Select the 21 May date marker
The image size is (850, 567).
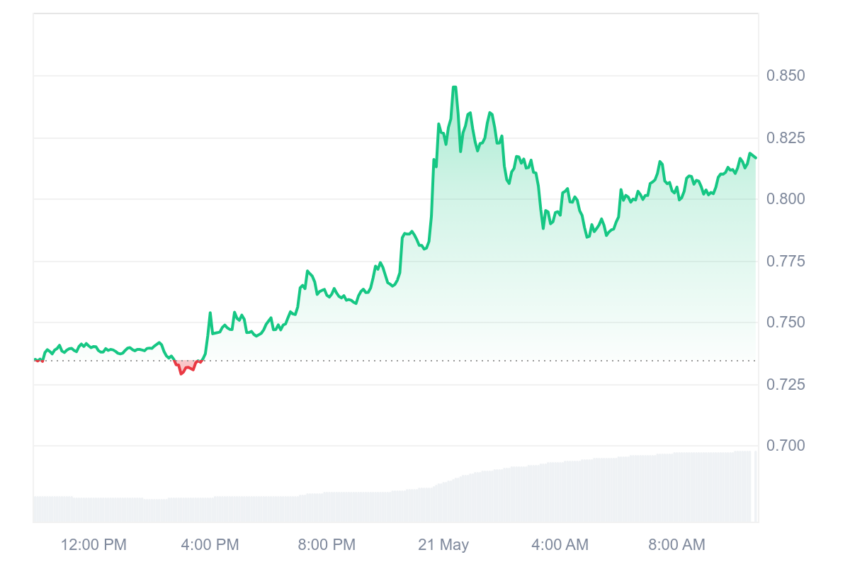(443, 544)
